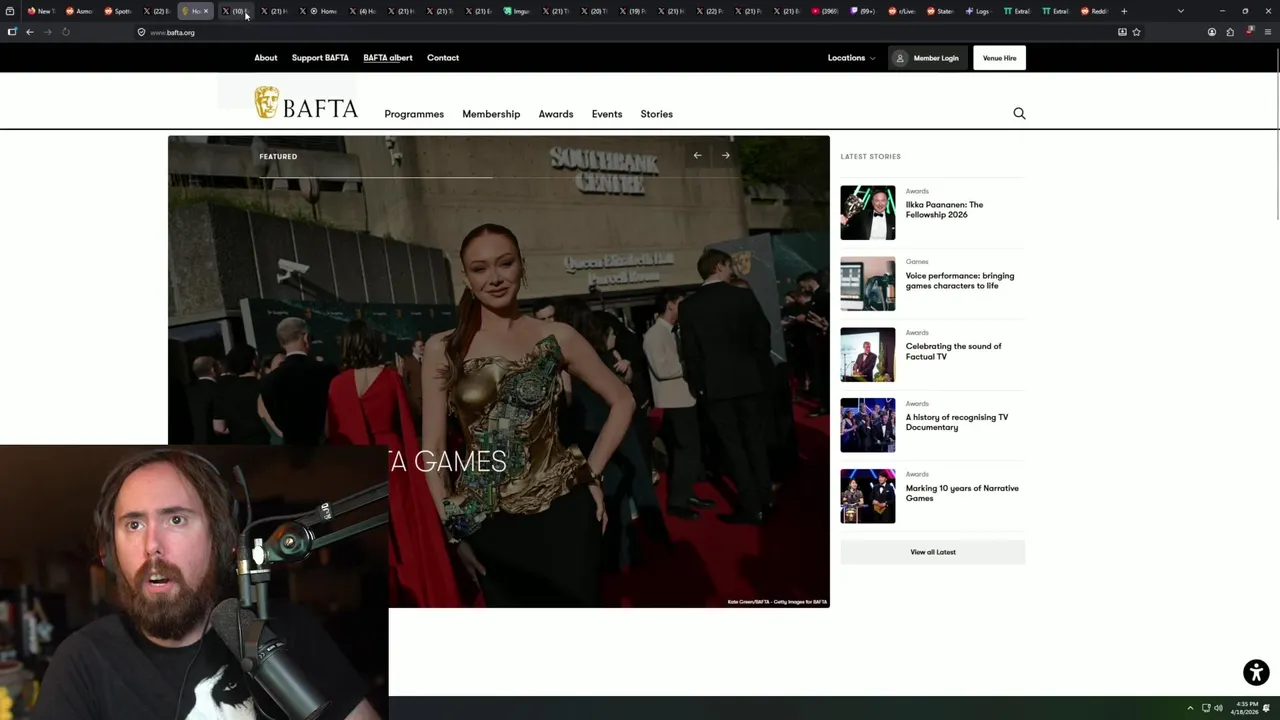Open story 'Ilkka Paananen: The Fellowship 2026'
The width and height of the screenshot is (1280, 720).
point(945,210)
